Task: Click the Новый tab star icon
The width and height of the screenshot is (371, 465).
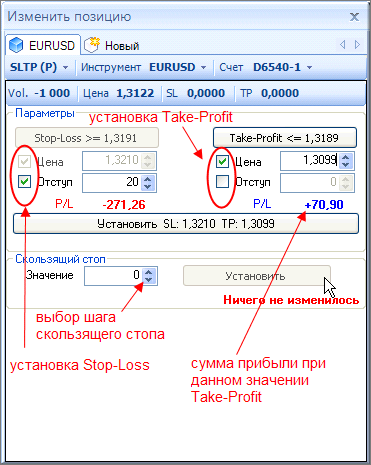Action: 92,45
